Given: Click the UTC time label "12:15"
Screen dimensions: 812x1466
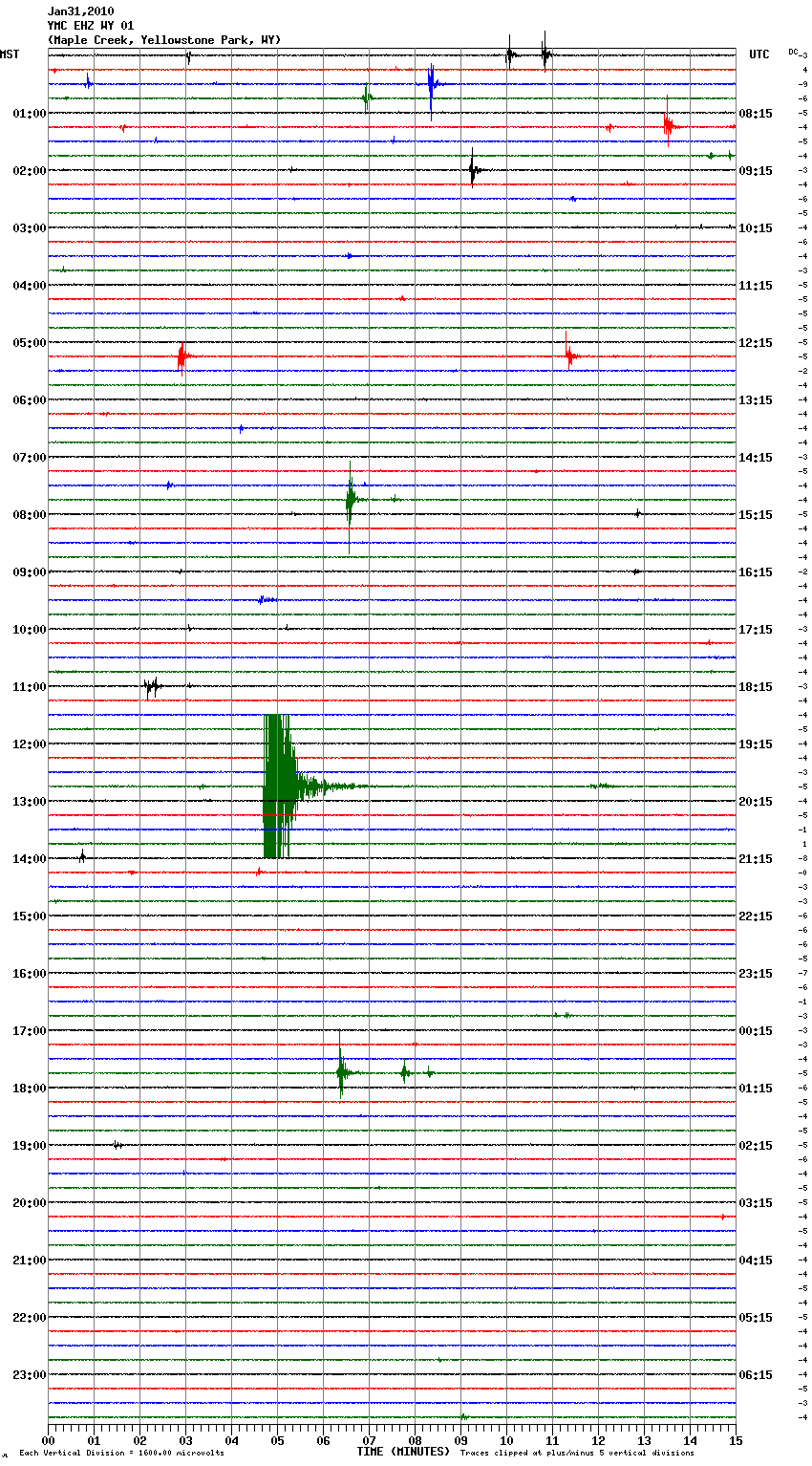Looking at the screenshot, I should [756, 343].
